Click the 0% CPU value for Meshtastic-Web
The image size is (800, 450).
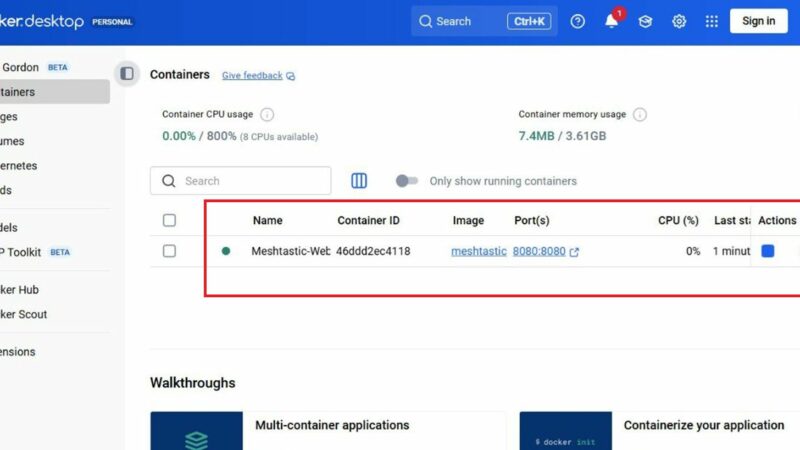693,251
